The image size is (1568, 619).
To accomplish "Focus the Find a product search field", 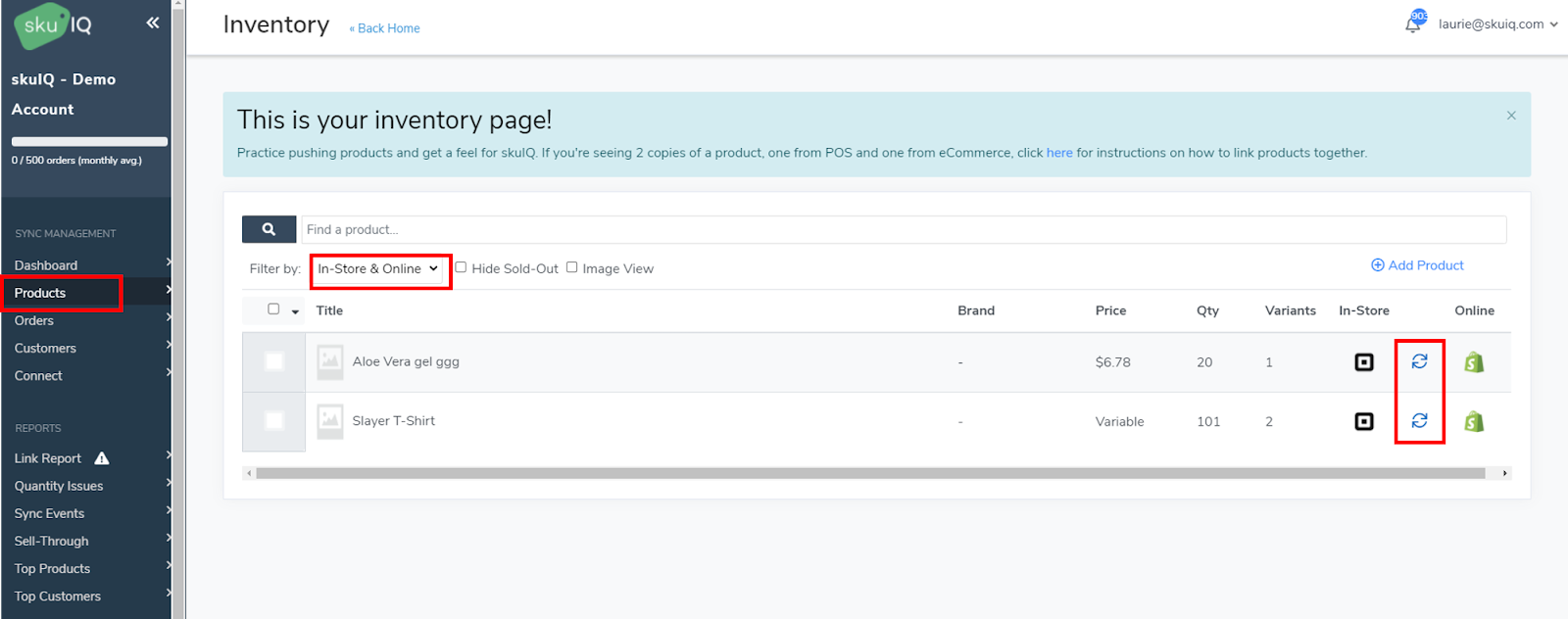I will click(902, 229).
